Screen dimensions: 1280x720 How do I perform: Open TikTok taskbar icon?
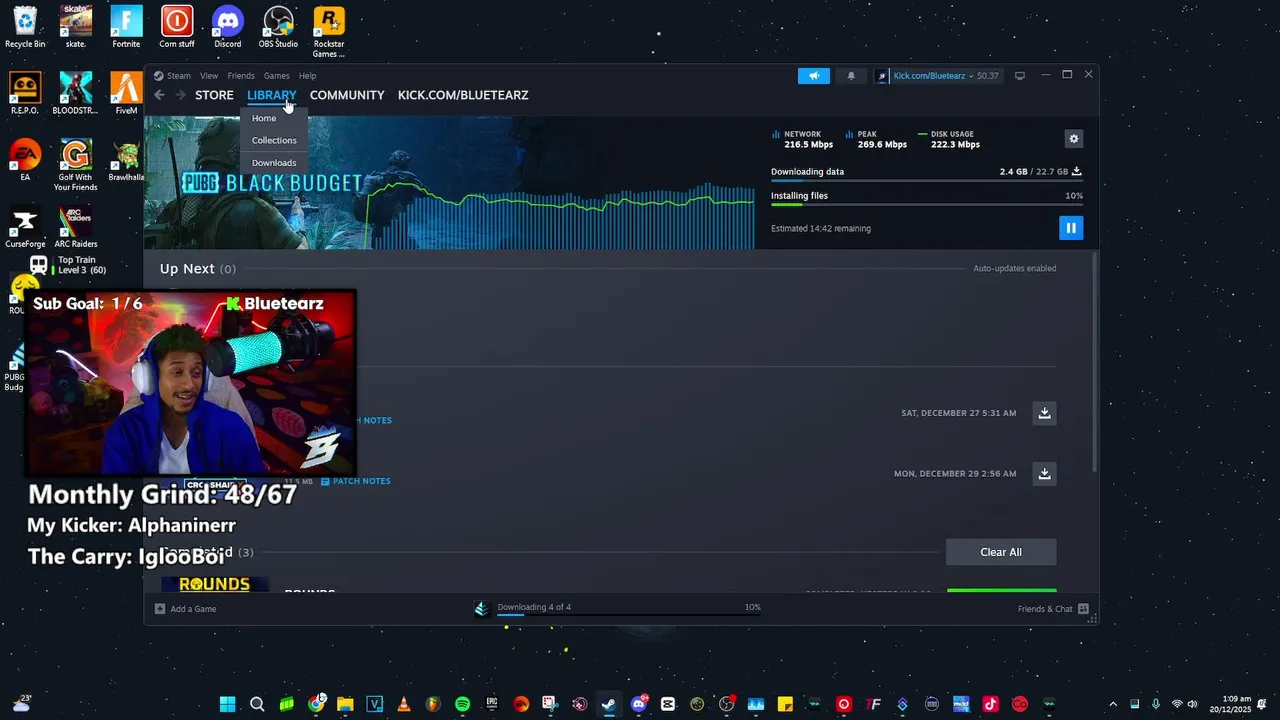[x=990, y=704]
